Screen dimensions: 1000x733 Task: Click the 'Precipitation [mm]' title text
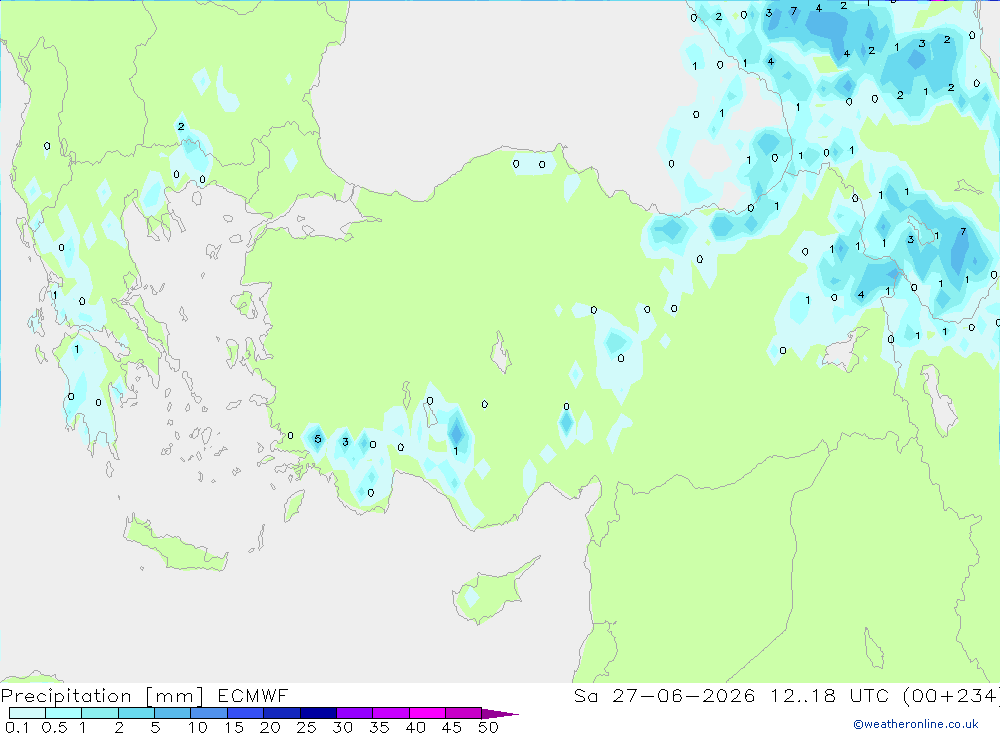click(x=102, y=696)
